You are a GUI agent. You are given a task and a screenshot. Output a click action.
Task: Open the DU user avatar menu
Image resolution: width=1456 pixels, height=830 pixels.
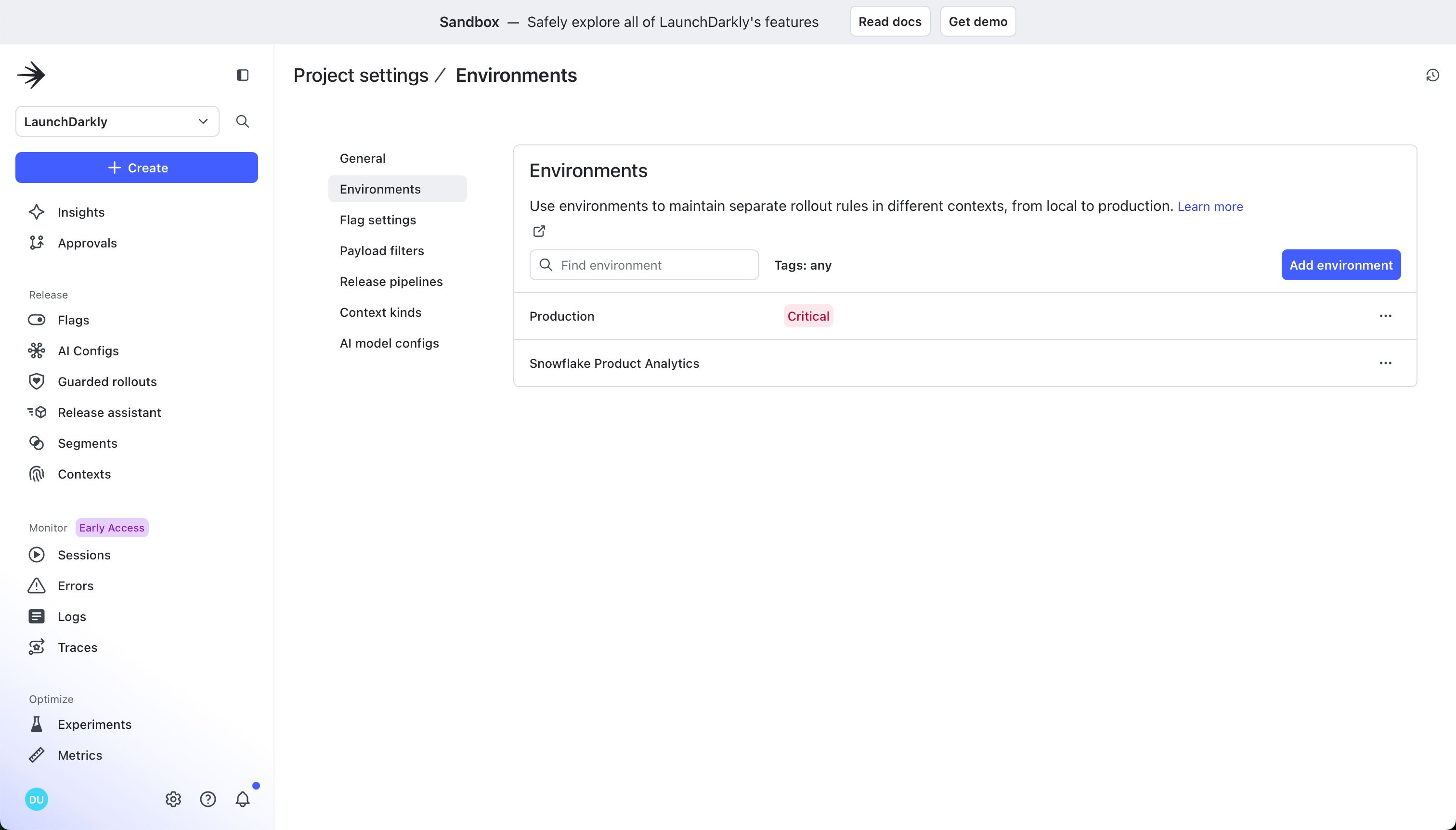coord(37,799)
